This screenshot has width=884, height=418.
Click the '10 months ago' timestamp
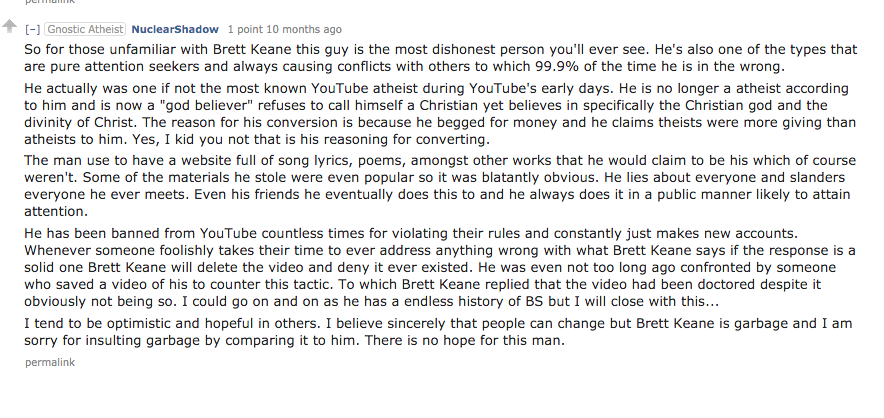(x=304, y=29)
